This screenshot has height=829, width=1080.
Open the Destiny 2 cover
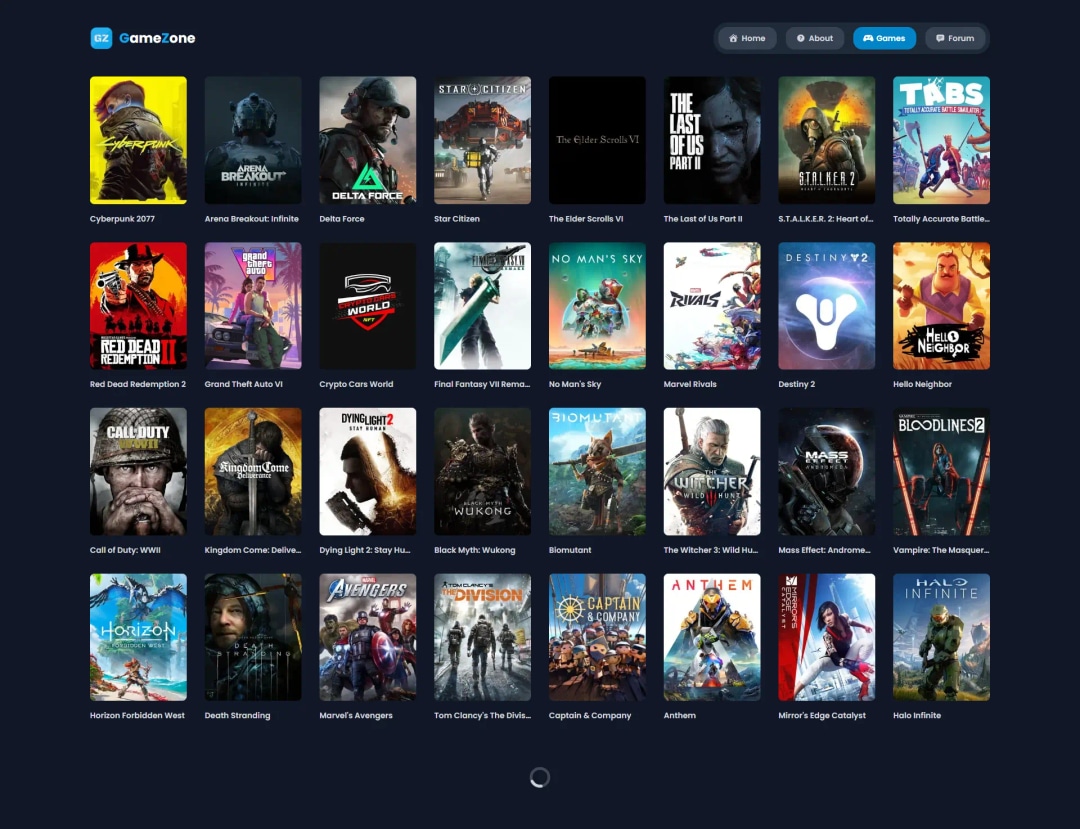click(827, 306)
